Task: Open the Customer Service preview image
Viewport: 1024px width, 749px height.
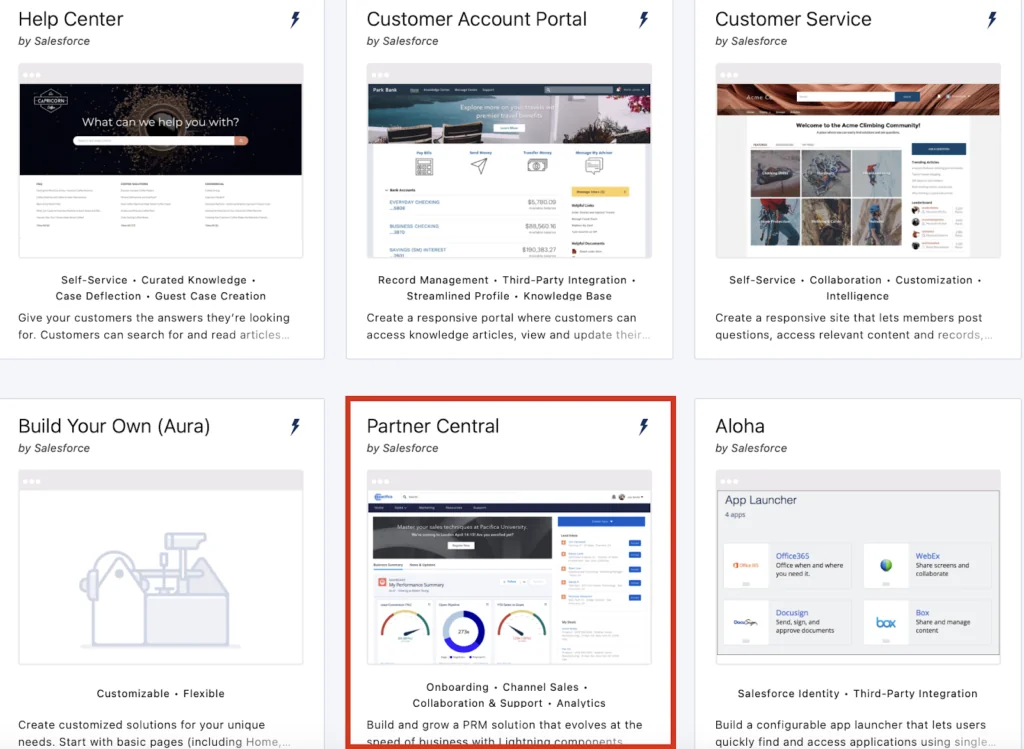Action: pos(858,161)
